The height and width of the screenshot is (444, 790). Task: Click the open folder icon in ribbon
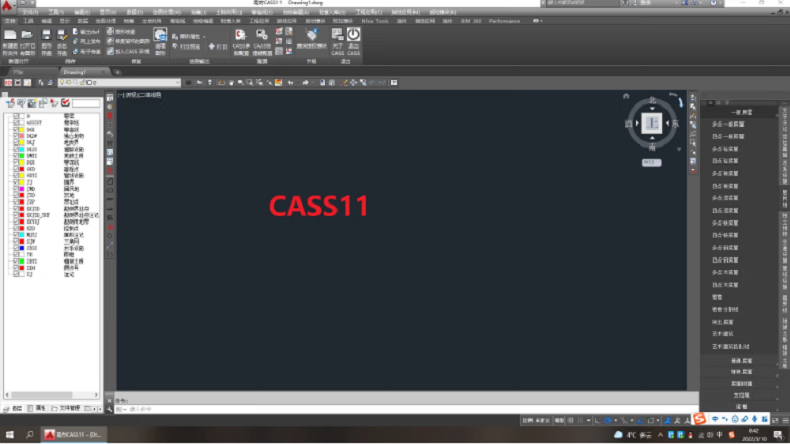(x=27, y=36)
